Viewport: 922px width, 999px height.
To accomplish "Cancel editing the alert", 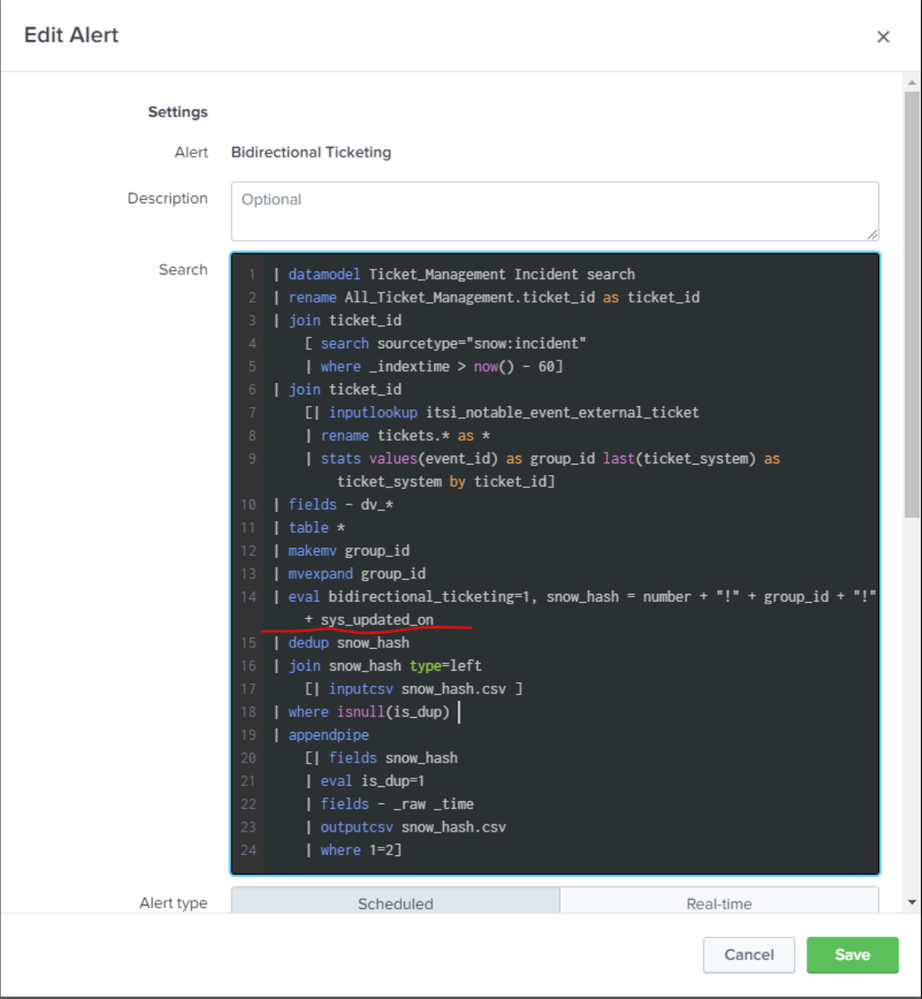I will point(749,954).
